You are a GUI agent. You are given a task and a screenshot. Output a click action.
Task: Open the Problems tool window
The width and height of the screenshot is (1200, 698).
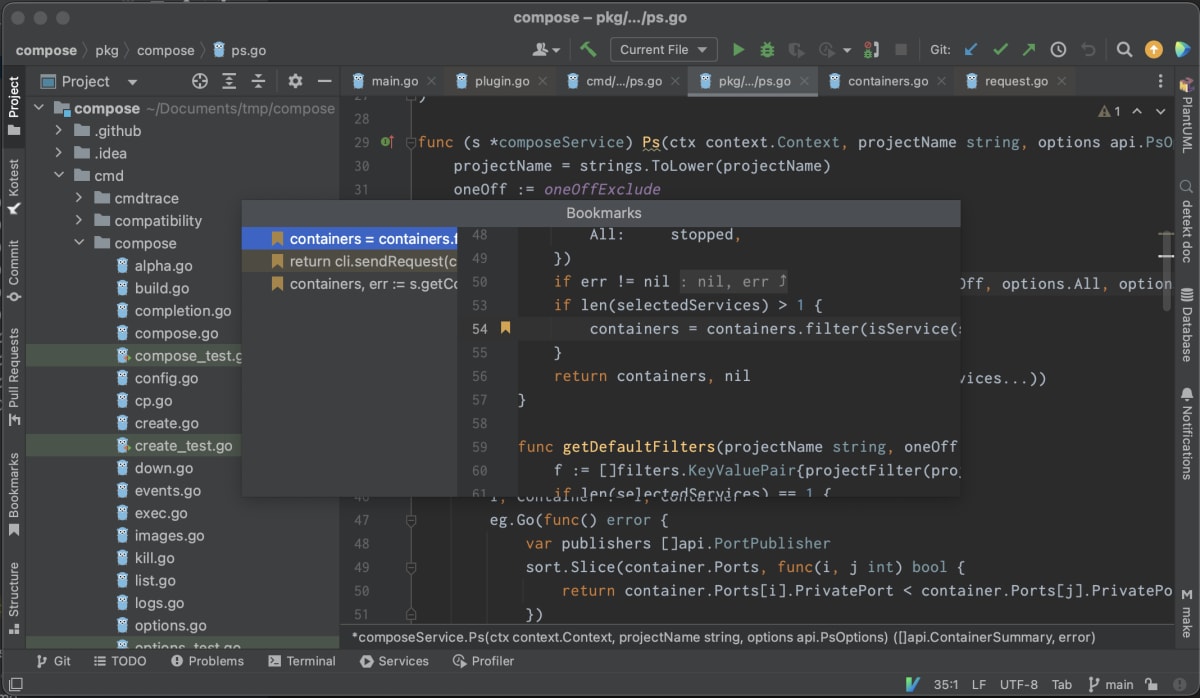[x=207, y=661]
